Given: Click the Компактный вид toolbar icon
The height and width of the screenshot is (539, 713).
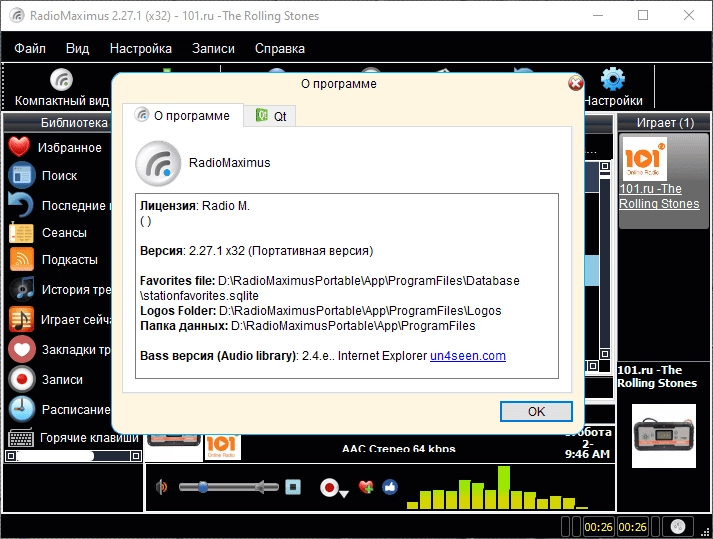Looking at the screenshot, I should click(61, 80).
